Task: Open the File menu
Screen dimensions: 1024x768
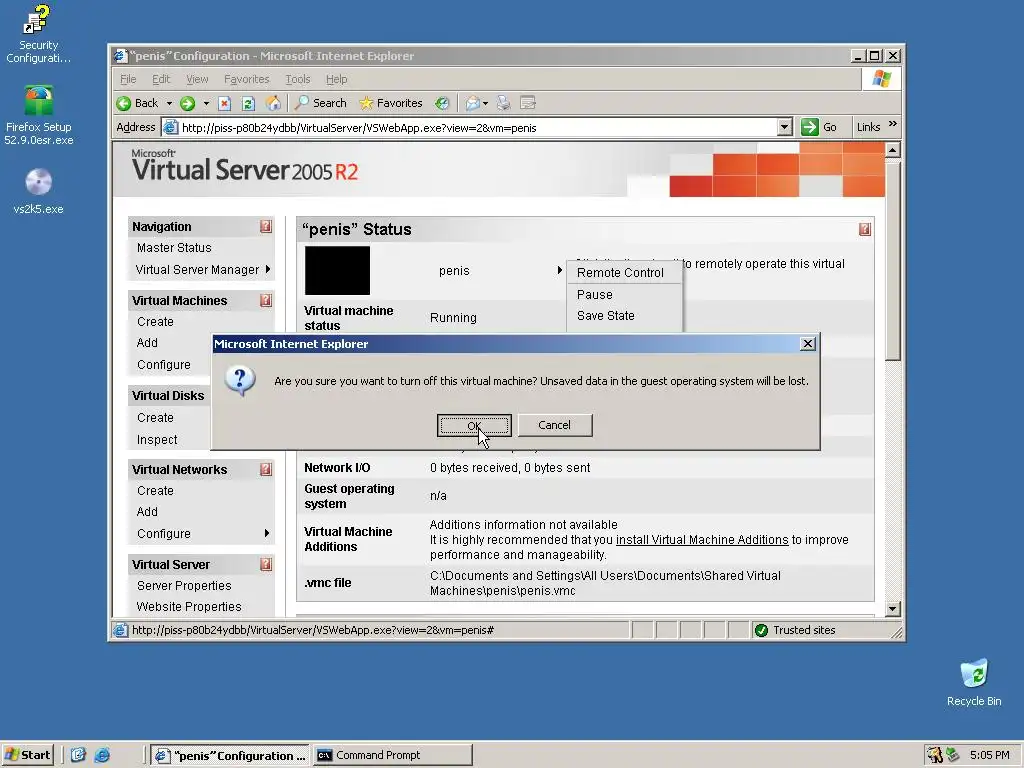Action: (x=128, y=79)
